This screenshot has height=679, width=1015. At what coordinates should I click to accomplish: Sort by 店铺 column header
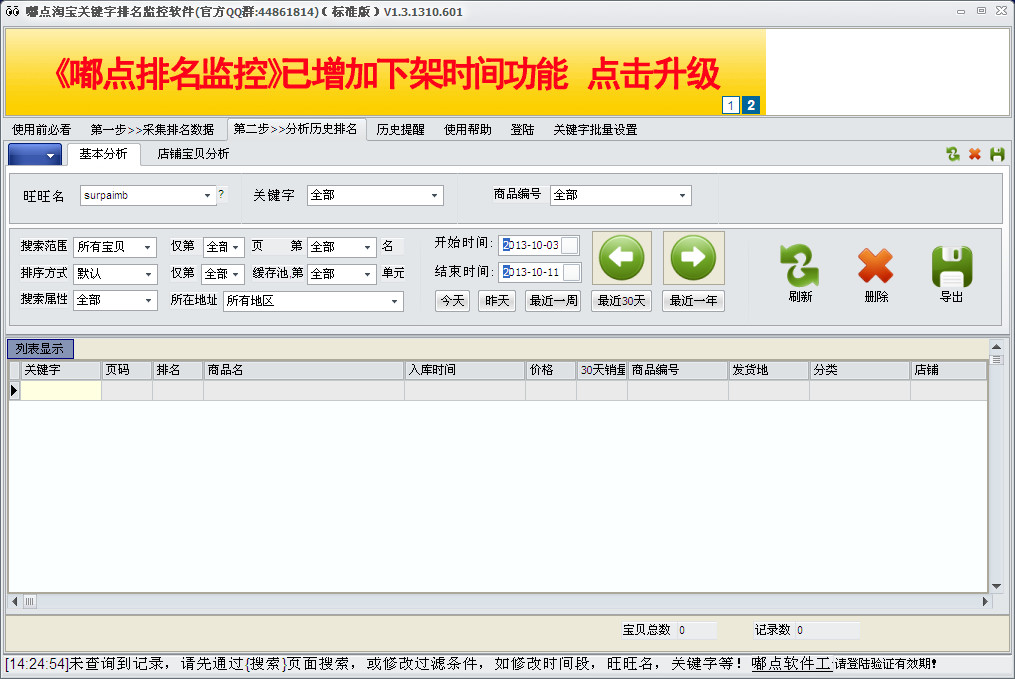tap(948, 370)
